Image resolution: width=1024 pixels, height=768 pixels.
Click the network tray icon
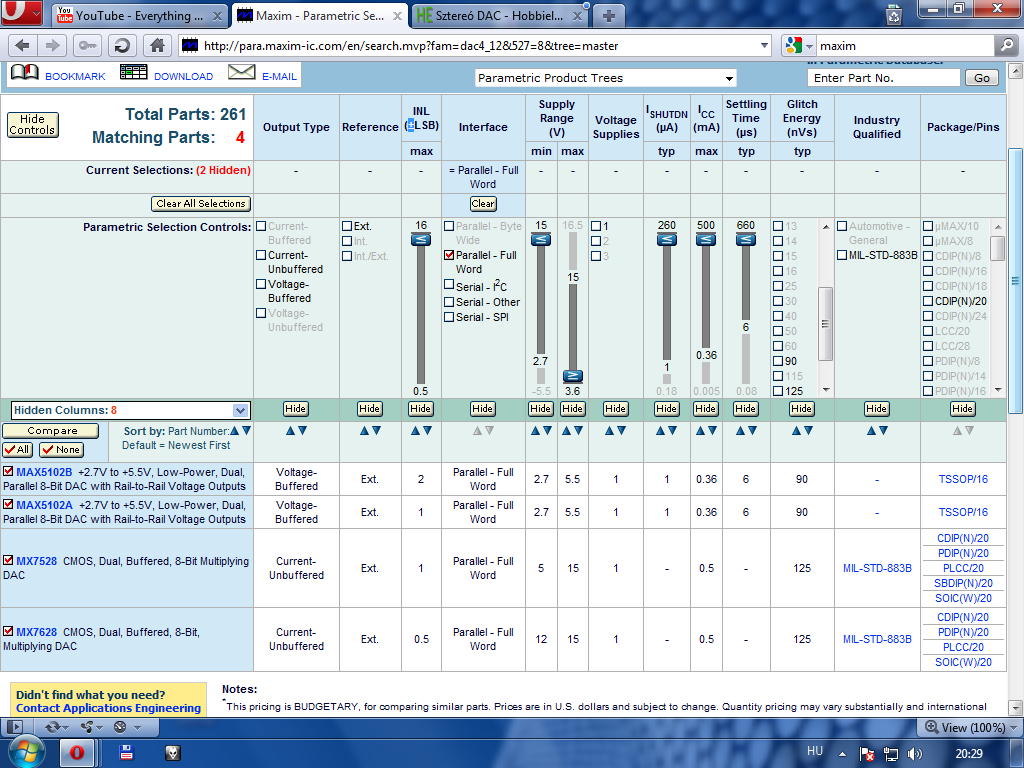click(x=891, y=754)
